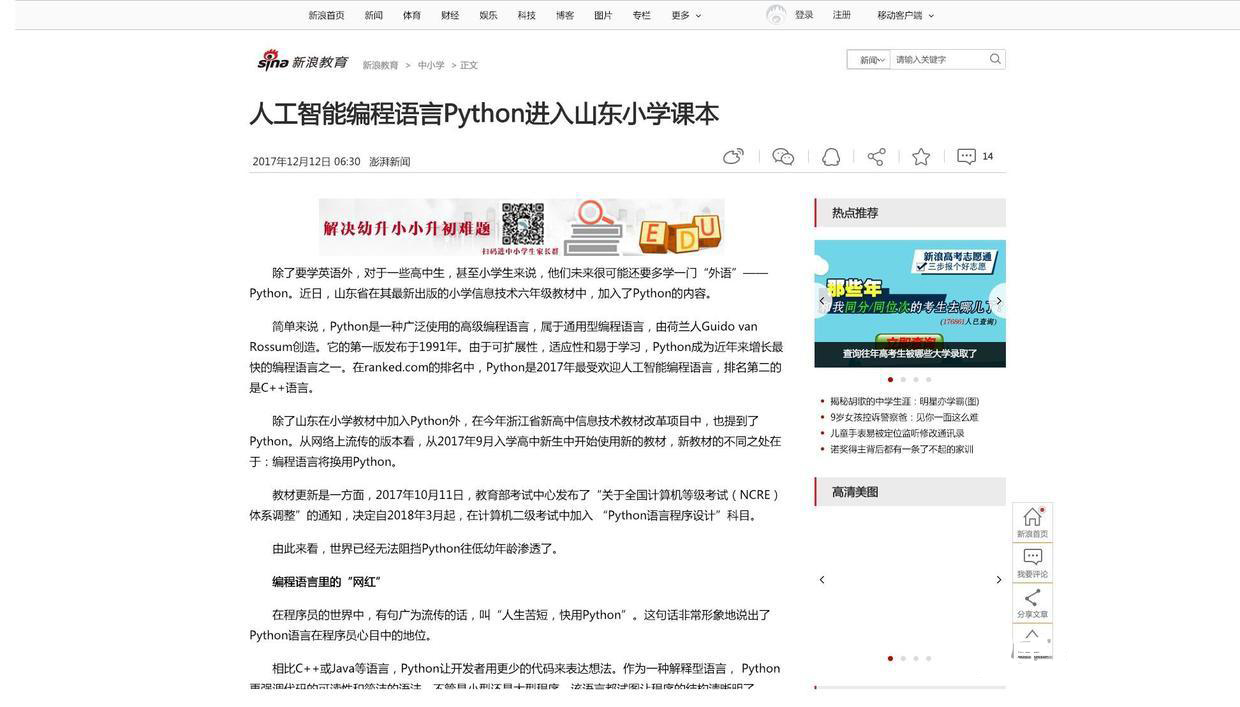Screen dimensions: 1240x707
Task: Show previous image in 高清美图 gallery
Action: coord(822,580)
